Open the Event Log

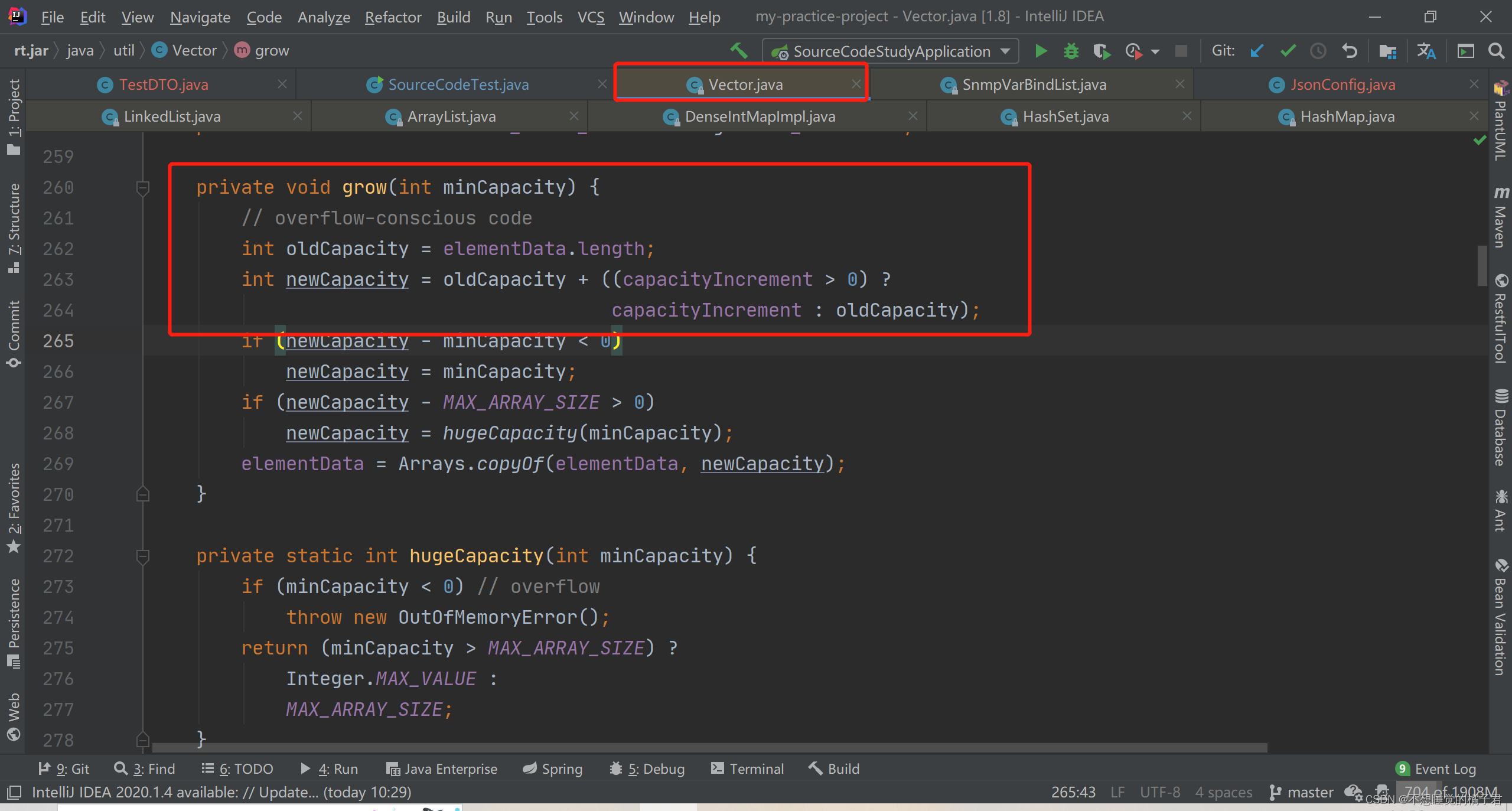1436,768
